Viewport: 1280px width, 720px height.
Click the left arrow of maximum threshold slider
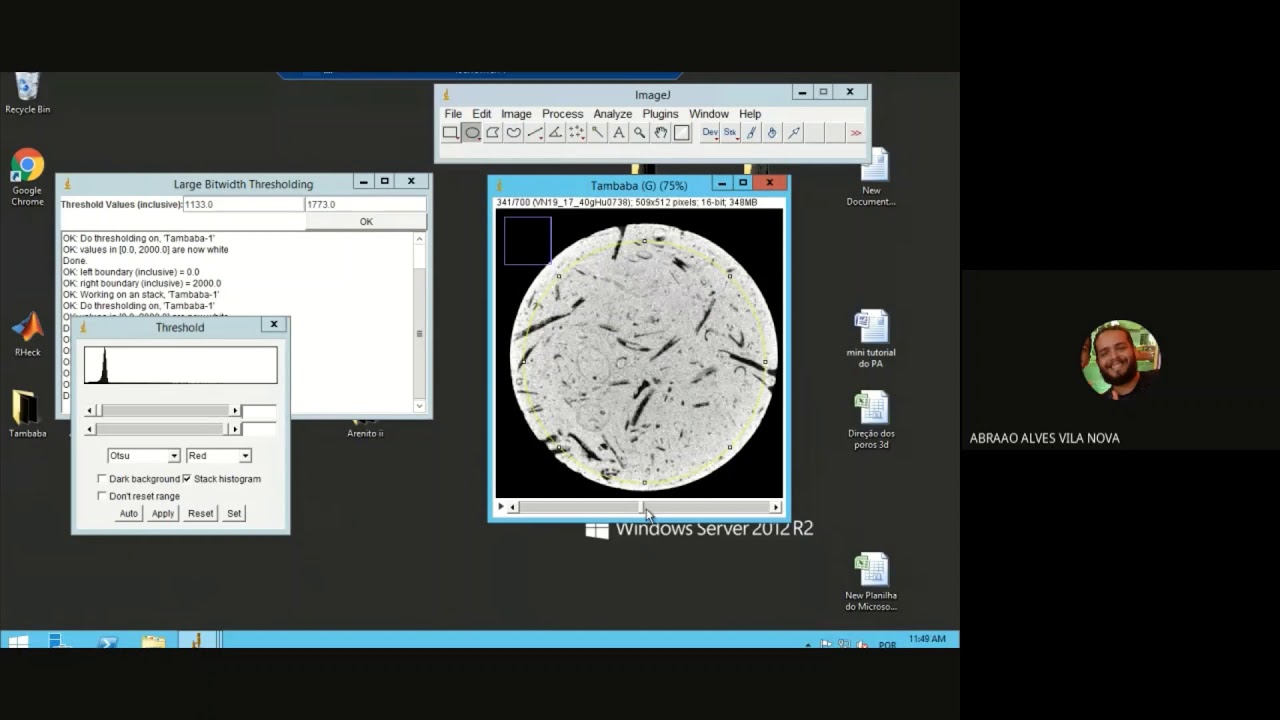coord(90,429)
